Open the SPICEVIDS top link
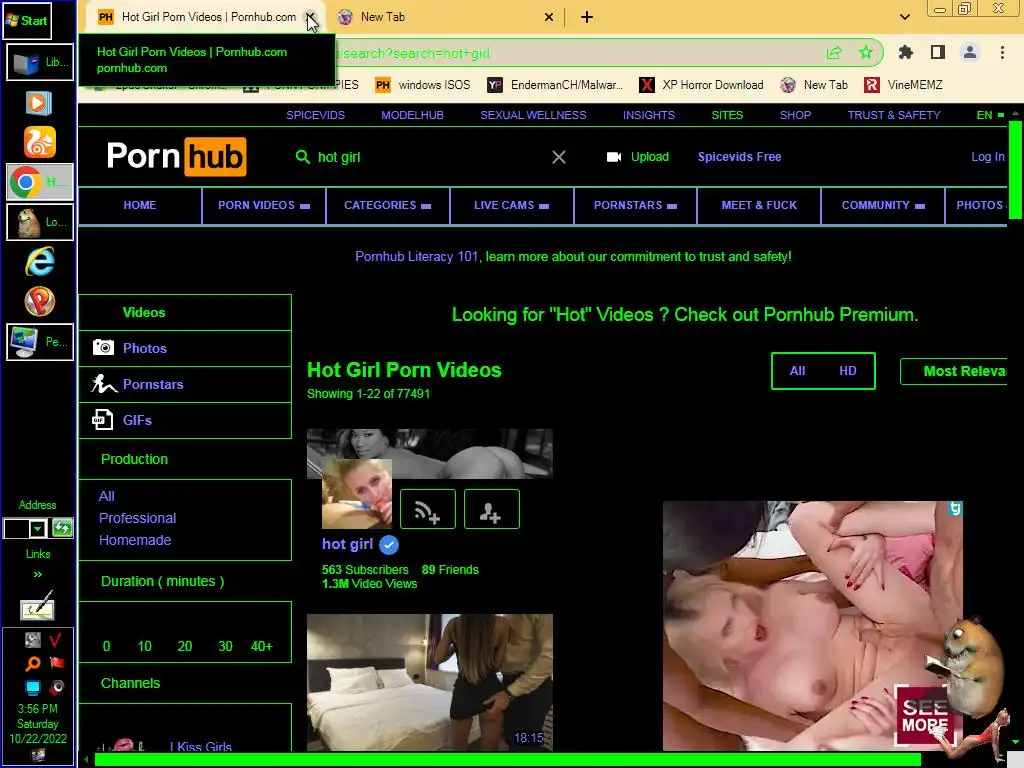The image size is (1024, 768). tap(315, 115)
